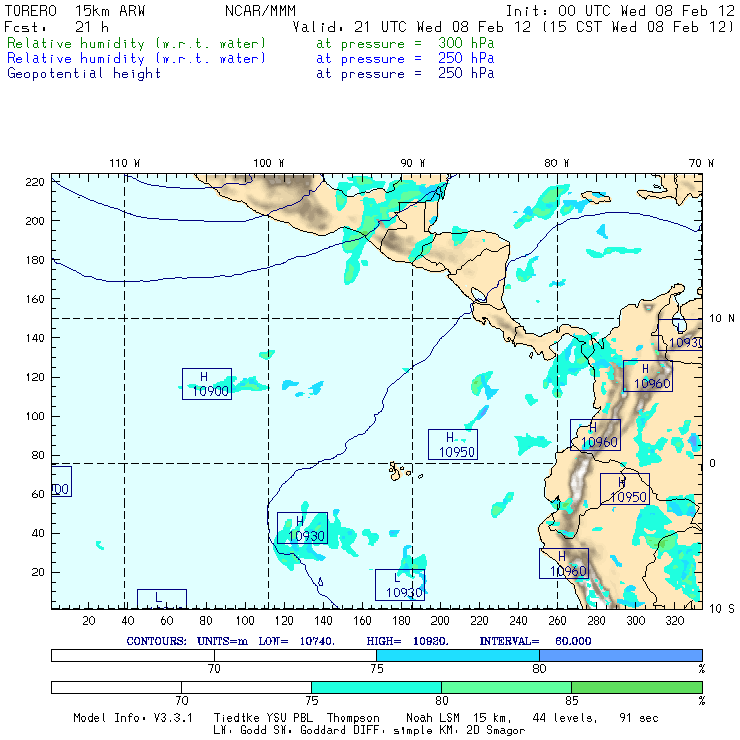Screen dimensions: 740x740
Task: Pick the cyan 75-80% swatch in top colorbar
Action: [457, 654]
